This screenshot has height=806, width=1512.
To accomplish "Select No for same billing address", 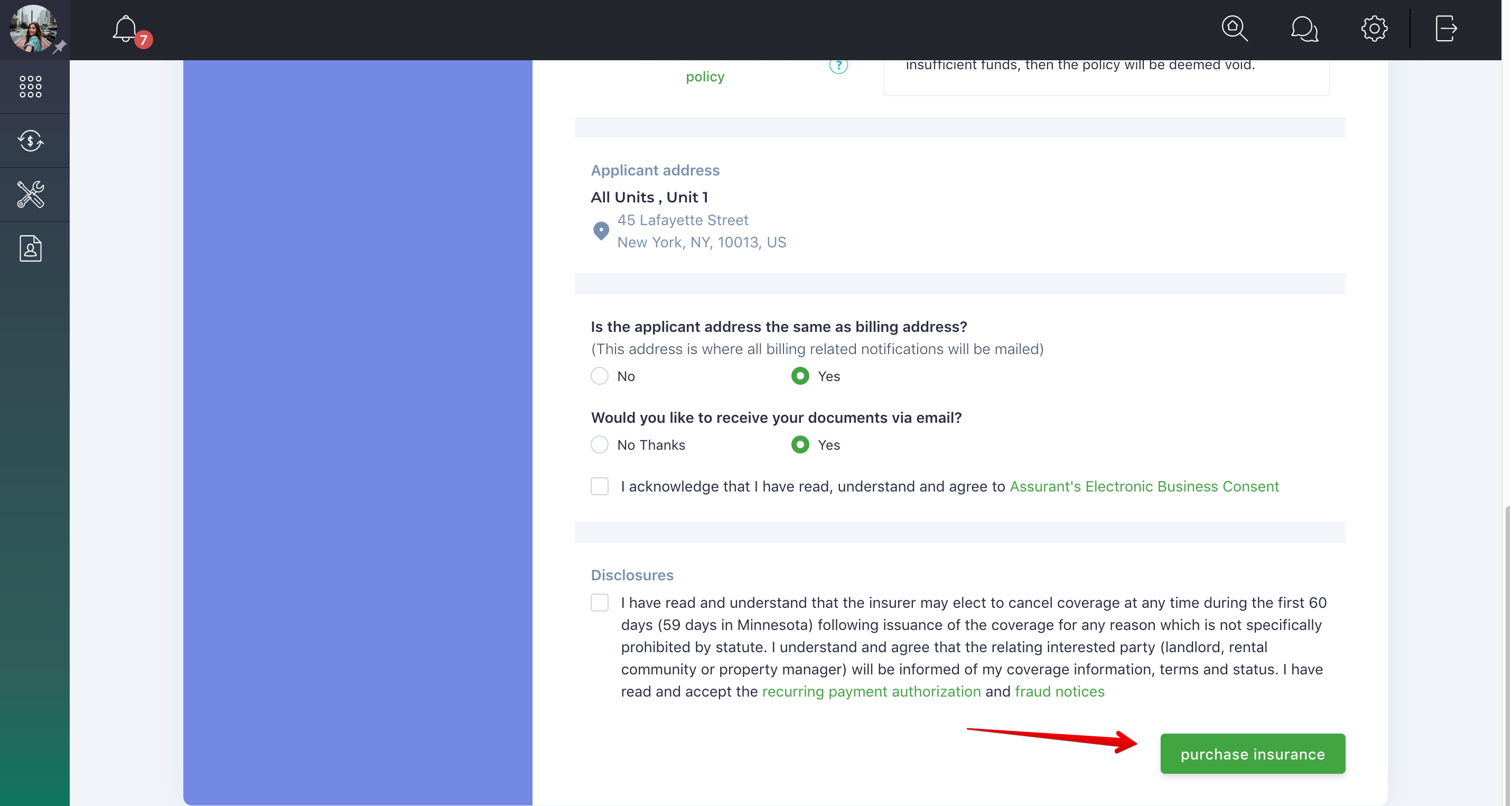I will click(x=599, y=376).
